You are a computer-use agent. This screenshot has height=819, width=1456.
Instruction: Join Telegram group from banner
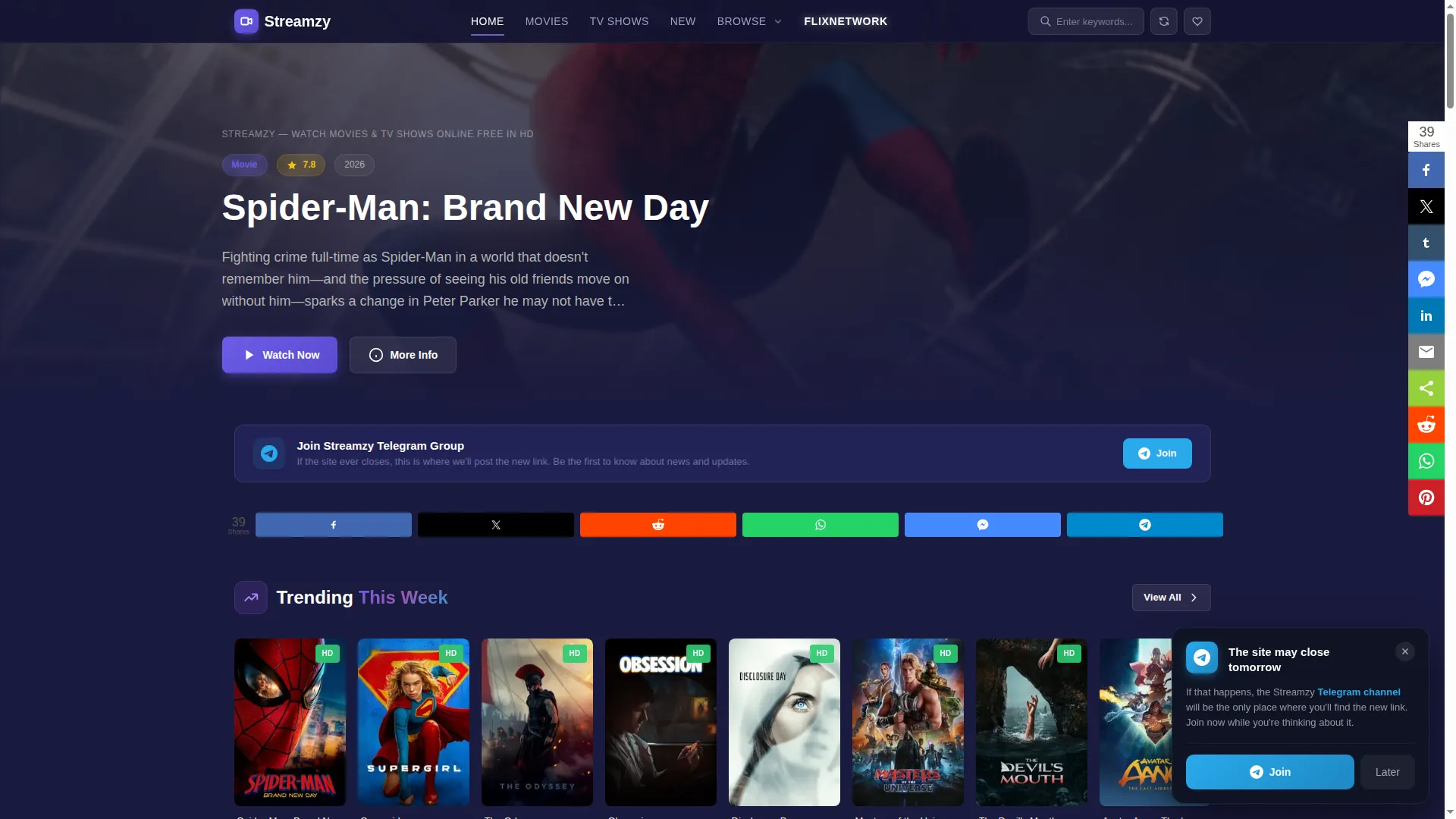[x=1157, y=453]
